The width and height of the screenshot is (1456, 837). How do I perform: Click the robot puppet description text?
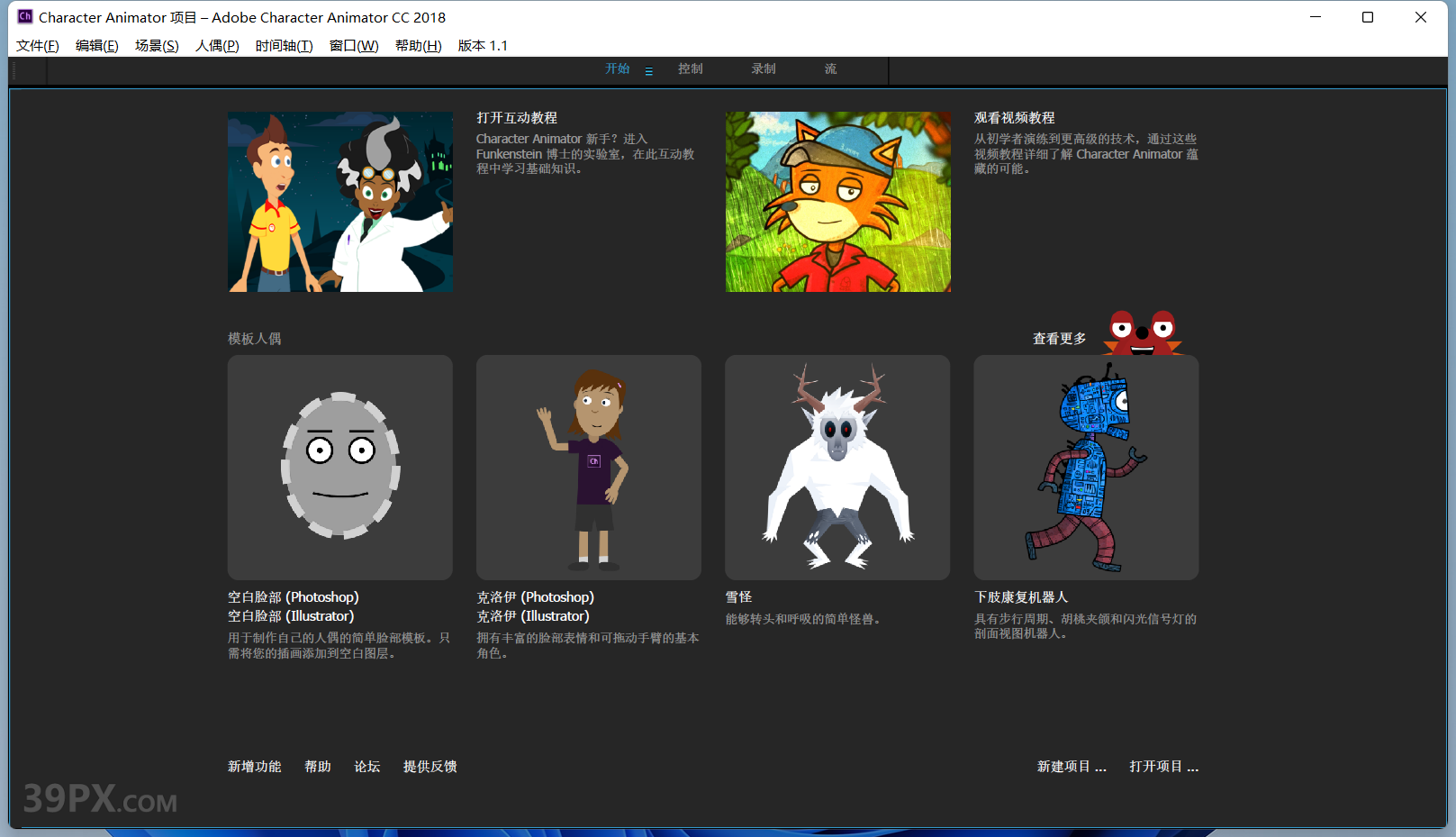point(1086,626)
